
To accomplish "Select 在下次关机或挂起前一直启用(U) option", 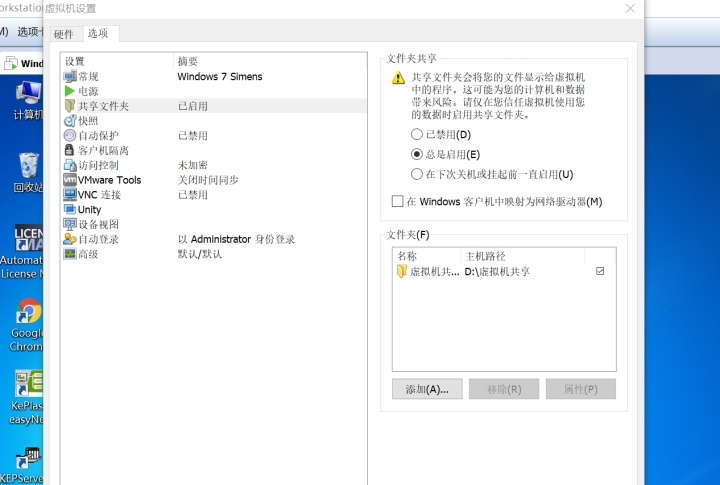I will (x=416, y=174).
